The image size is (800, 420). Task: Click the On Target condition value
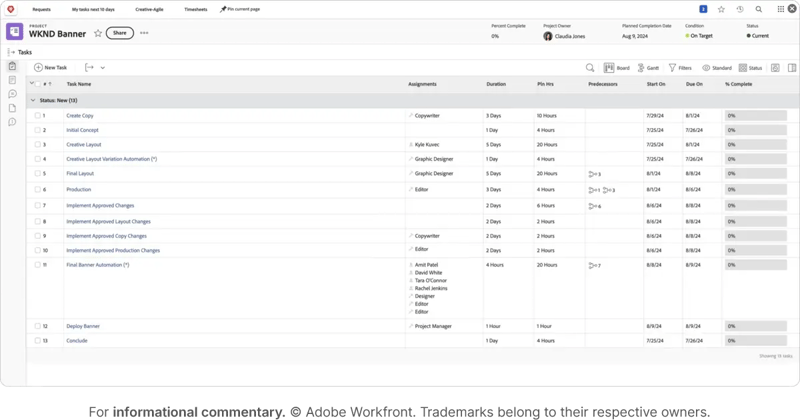(698, 36)
